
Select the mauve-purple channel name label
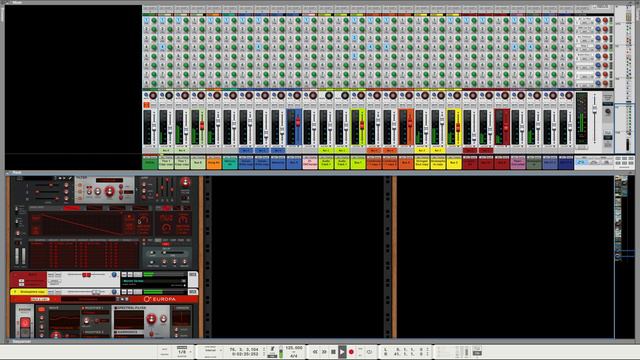[x=518, y=163]
